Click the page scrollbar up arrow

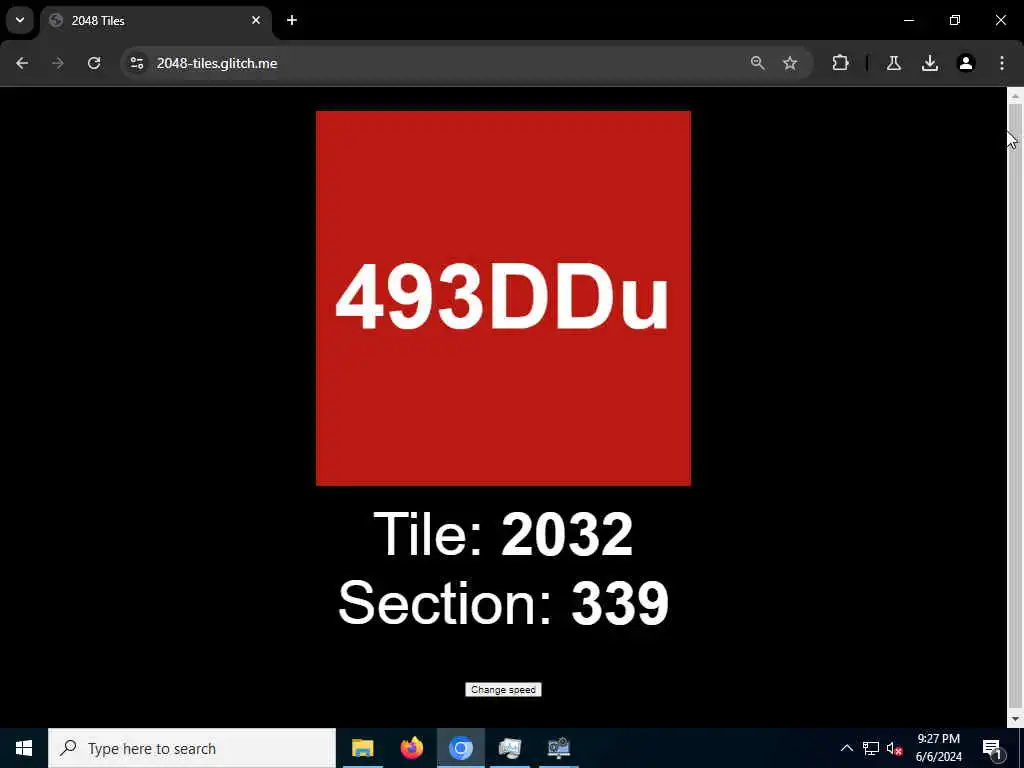click(1015, 96)
